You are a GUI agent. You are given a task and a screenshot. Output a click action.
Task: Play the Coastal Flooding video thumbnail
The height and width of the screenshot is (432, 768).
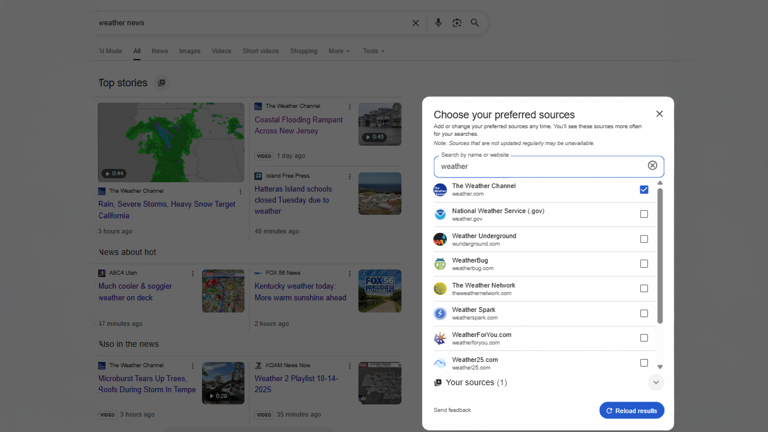tap(380, 124)
